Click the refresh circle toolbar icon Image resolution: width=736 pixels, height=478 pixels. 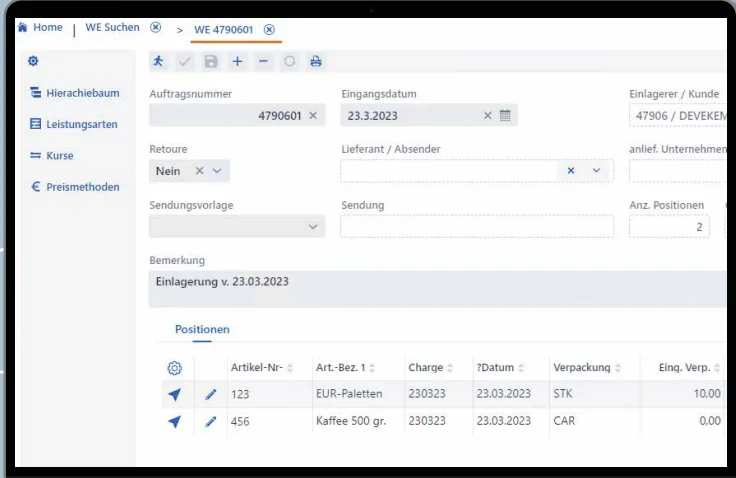290,61
